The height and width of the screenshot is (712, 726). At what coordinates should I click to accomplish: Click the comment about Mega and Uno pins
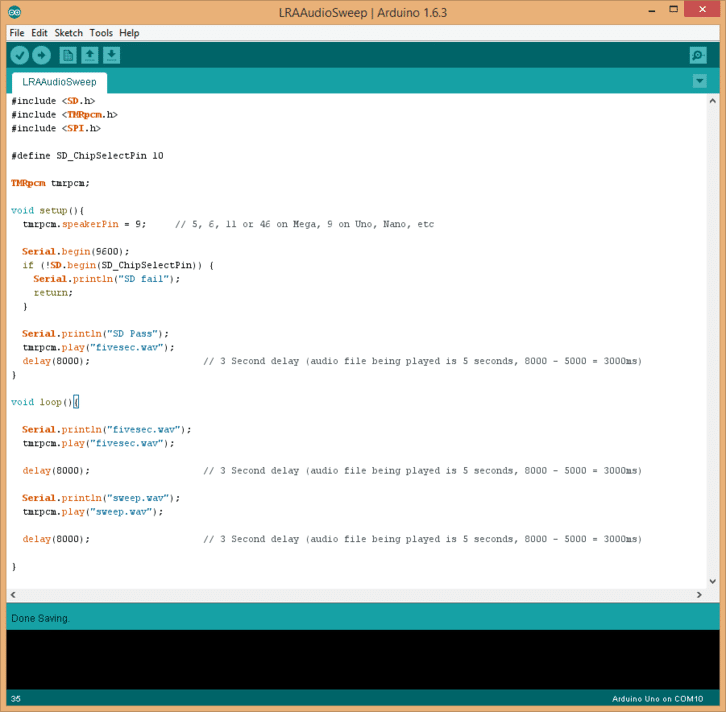point(305,224)
